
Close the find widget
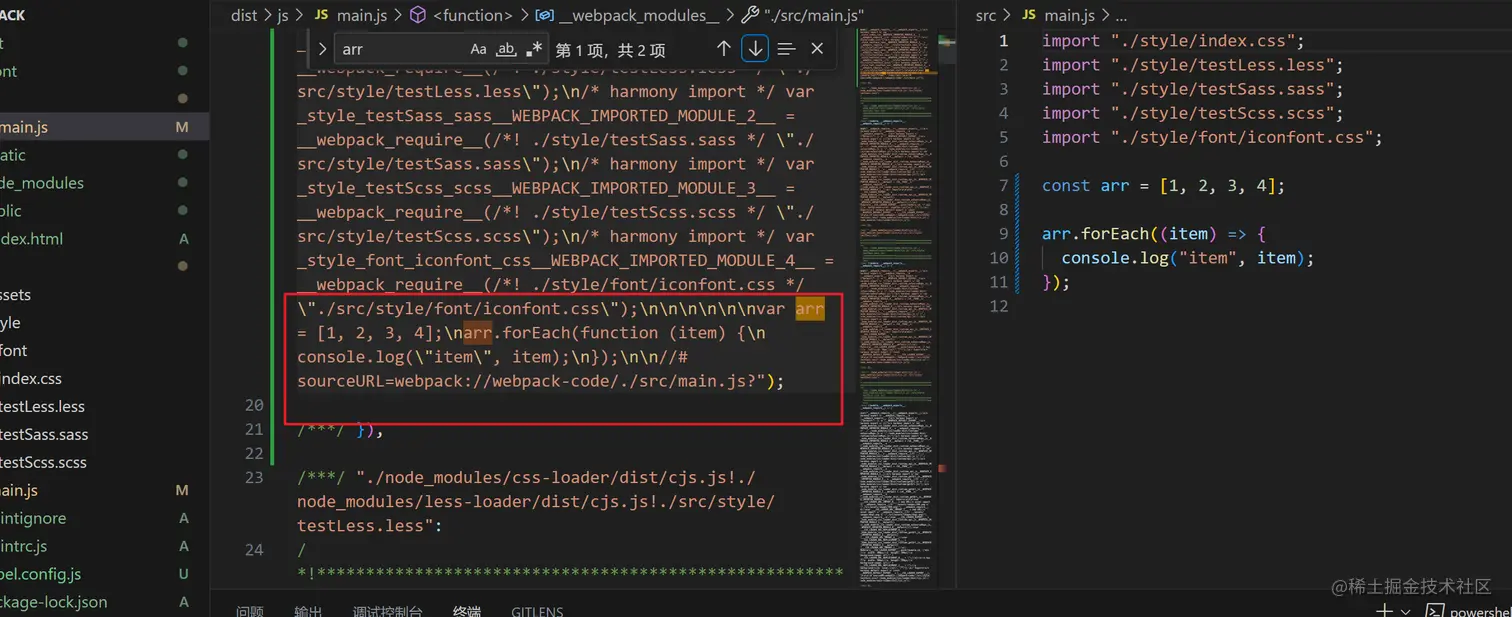pos(817,48)
